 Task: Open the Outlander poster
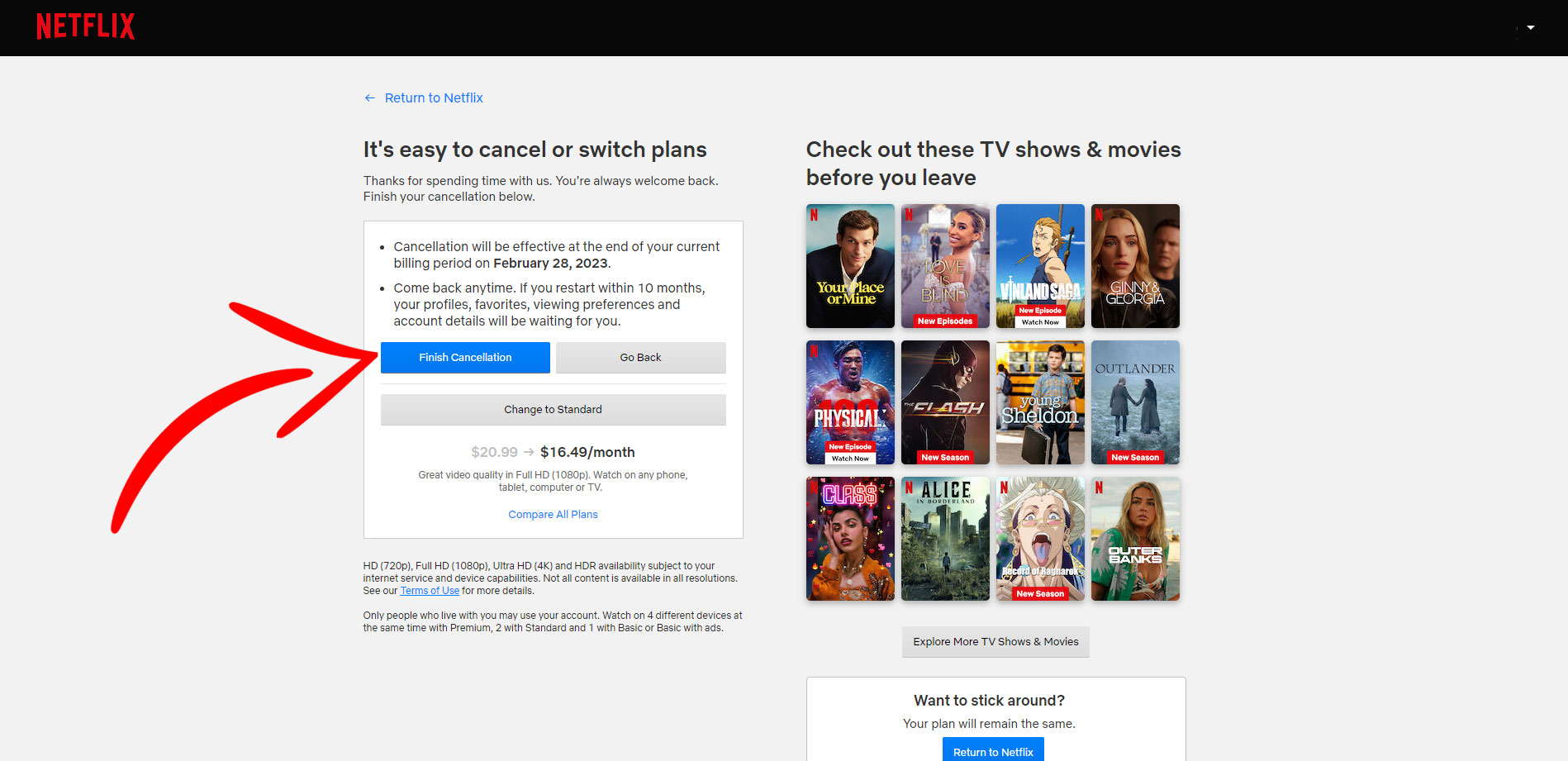(1135, 402)
